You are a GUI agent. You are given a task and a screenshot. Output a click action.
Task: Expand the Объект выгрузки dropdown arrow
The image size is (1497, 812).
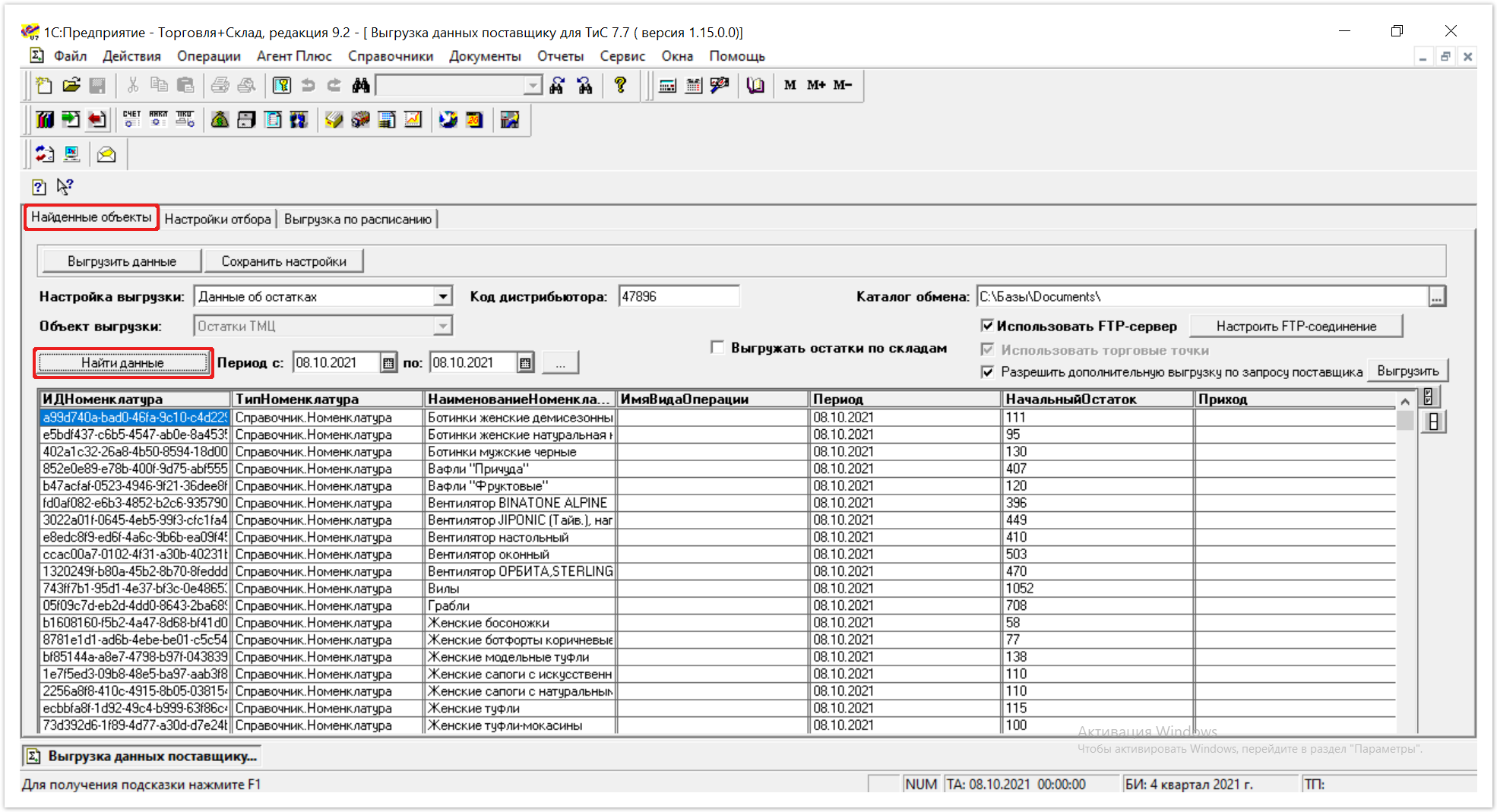[x=443, y=326]
